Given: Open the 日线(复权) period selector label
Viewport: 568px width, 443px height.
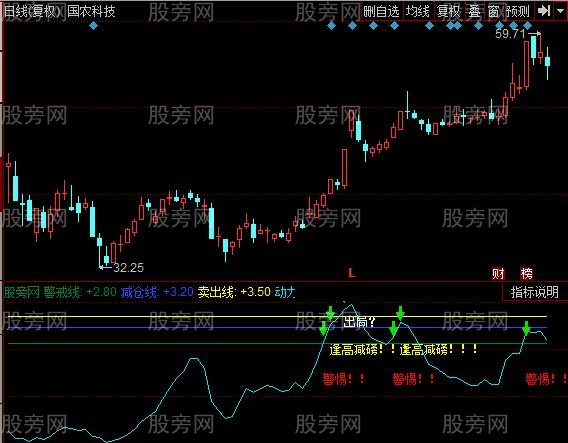Looking at the screenshot, I should point(32,12).
